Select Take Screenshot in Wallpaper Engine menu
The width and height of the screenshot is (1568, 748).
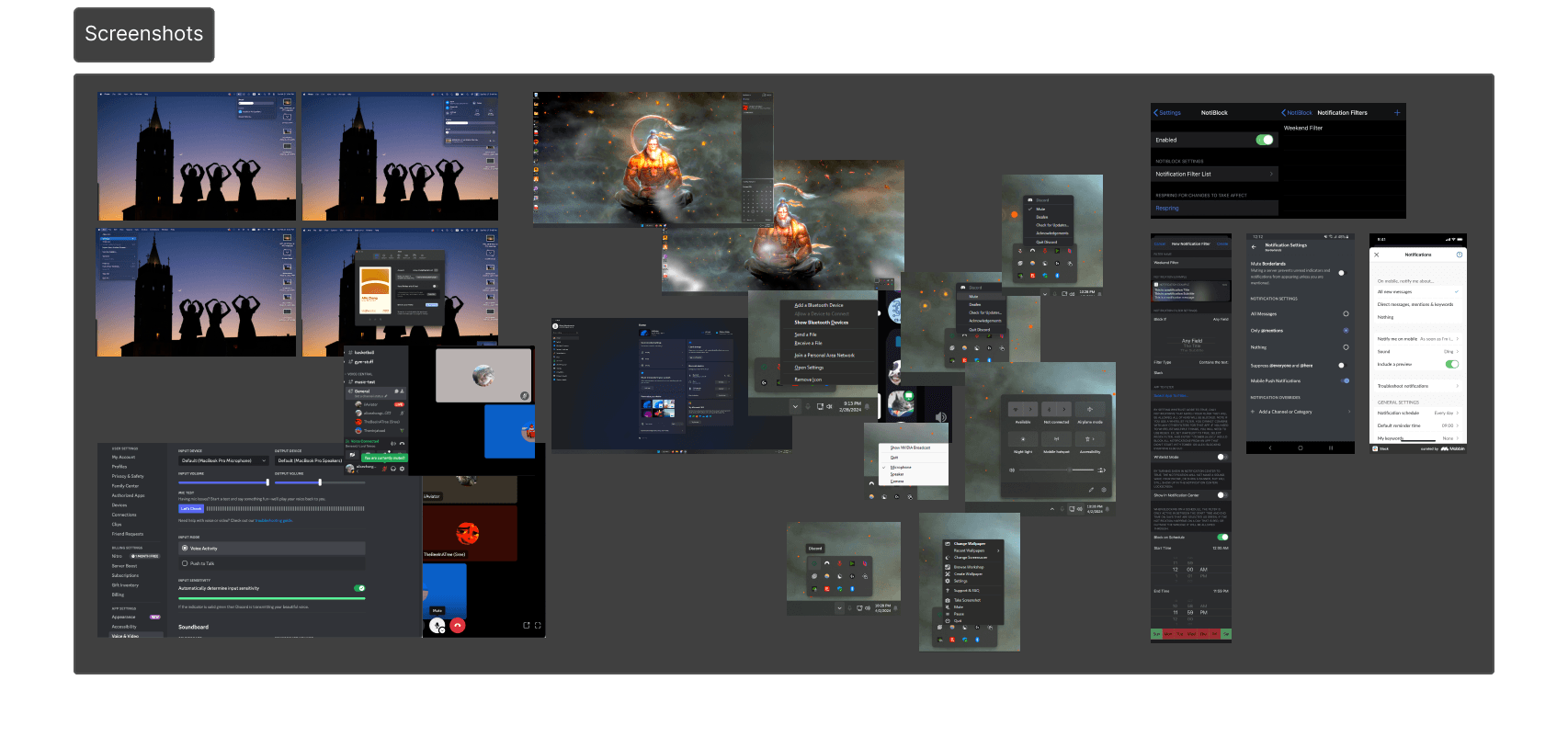tap(967, 600)
